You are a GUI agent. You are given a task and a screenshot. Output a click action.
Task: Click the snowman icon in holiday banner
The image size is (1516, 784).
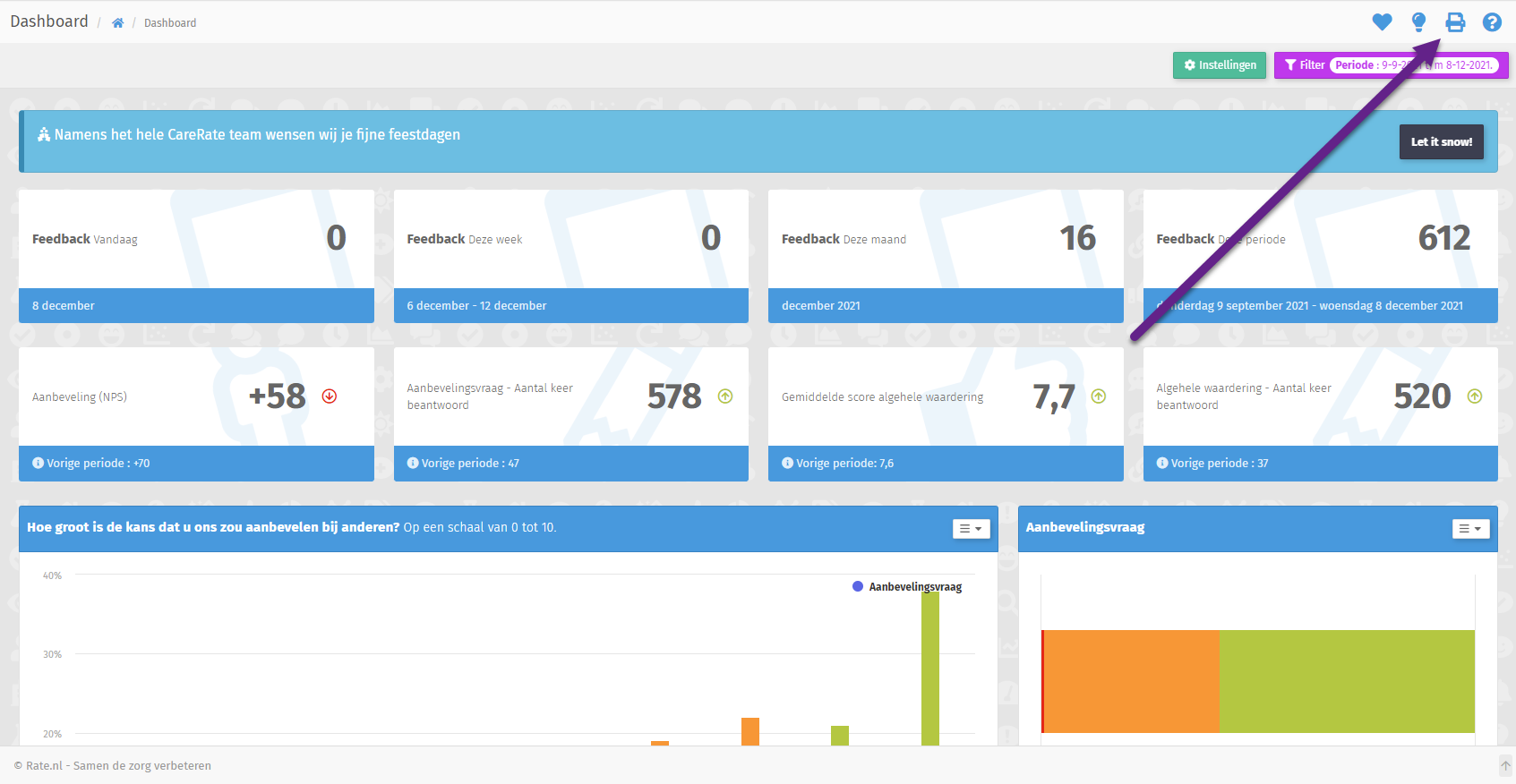[44, 134]
